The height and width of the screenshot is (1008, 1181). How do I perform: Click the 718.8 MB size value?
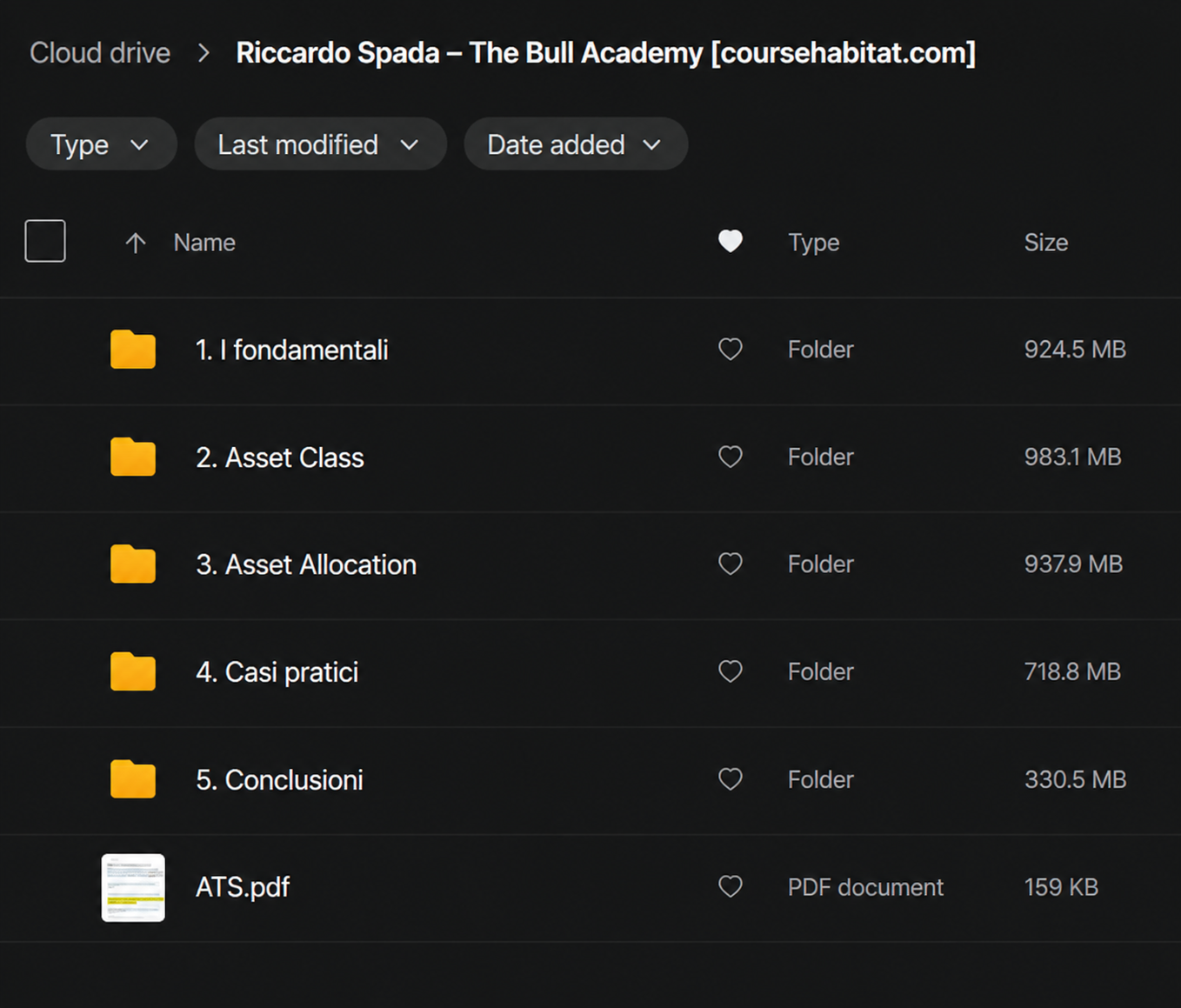pos(1072,671)
